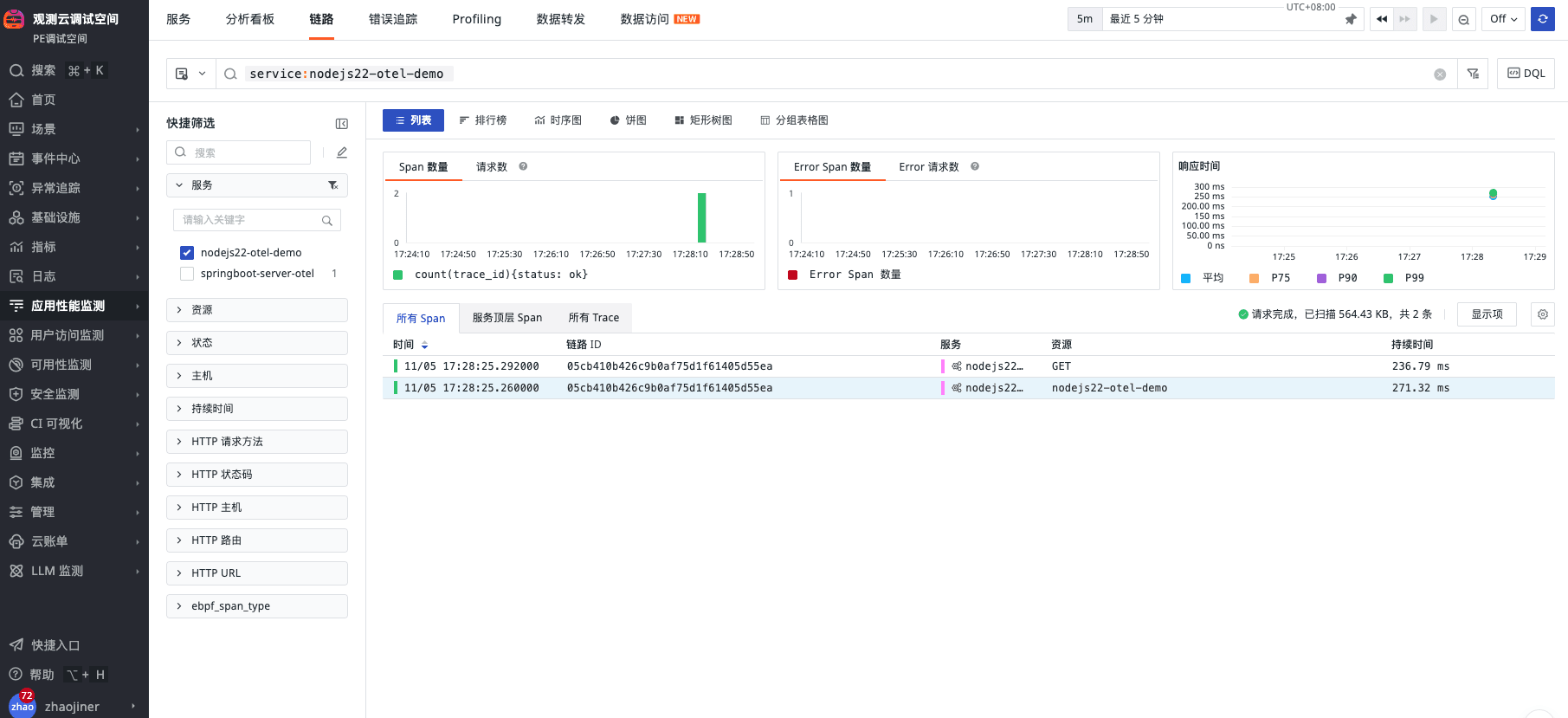Open the Off auto-refresh dropdown

click(x=1503, y=19)
